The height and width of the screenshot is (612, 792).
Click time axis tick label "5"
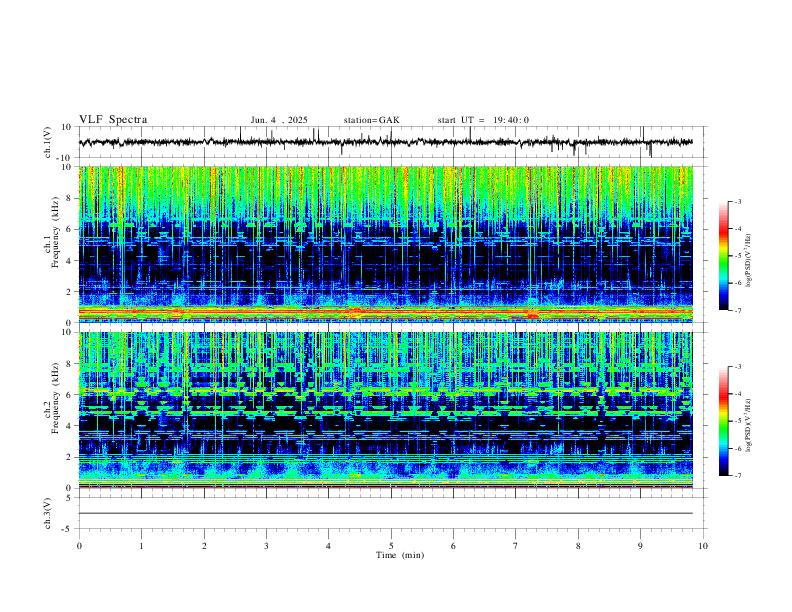(391, 546)
